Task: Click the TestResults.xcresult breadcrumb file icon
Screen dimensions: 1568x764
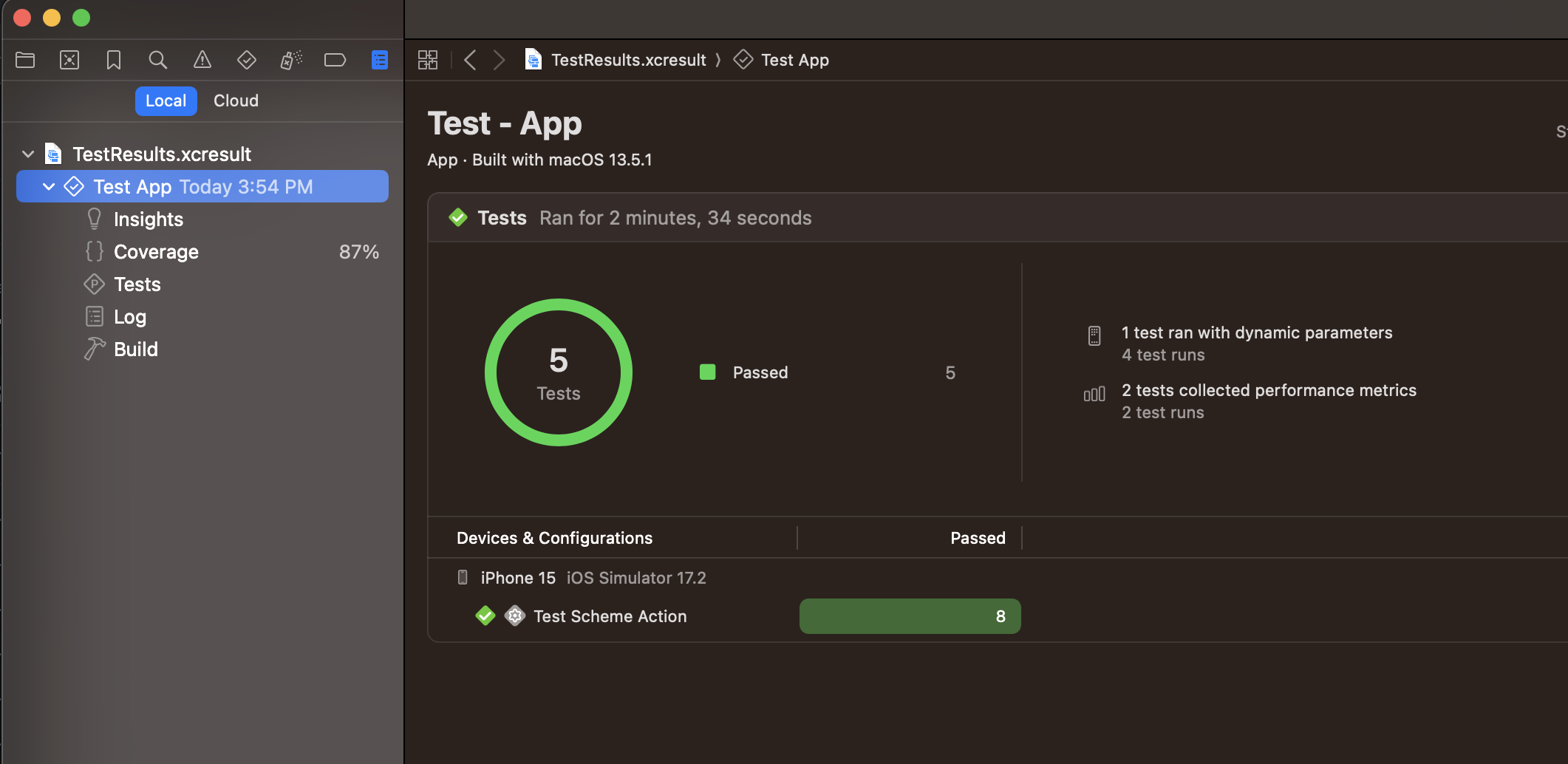Action: (533, 59)
